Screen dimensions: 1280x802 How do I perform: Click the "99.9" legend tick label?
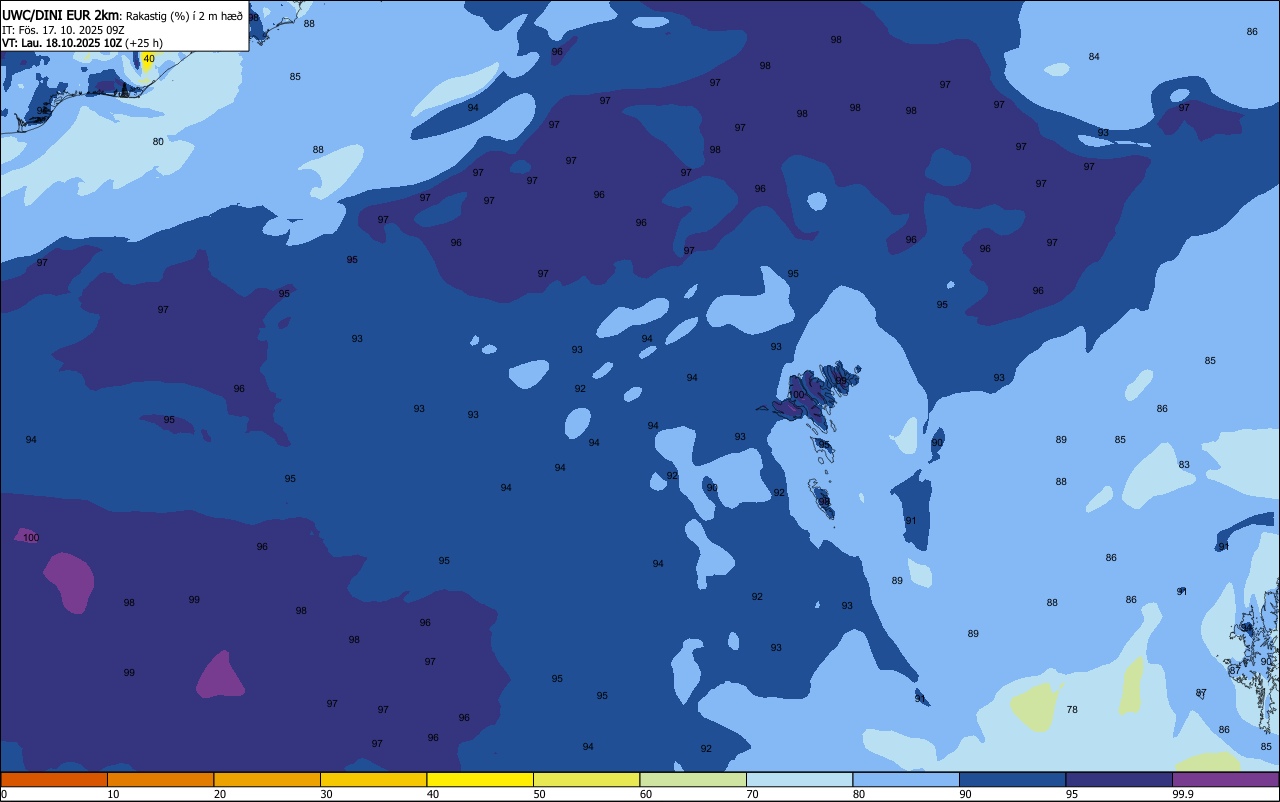pyautogui.click(x=1184, y=794)
